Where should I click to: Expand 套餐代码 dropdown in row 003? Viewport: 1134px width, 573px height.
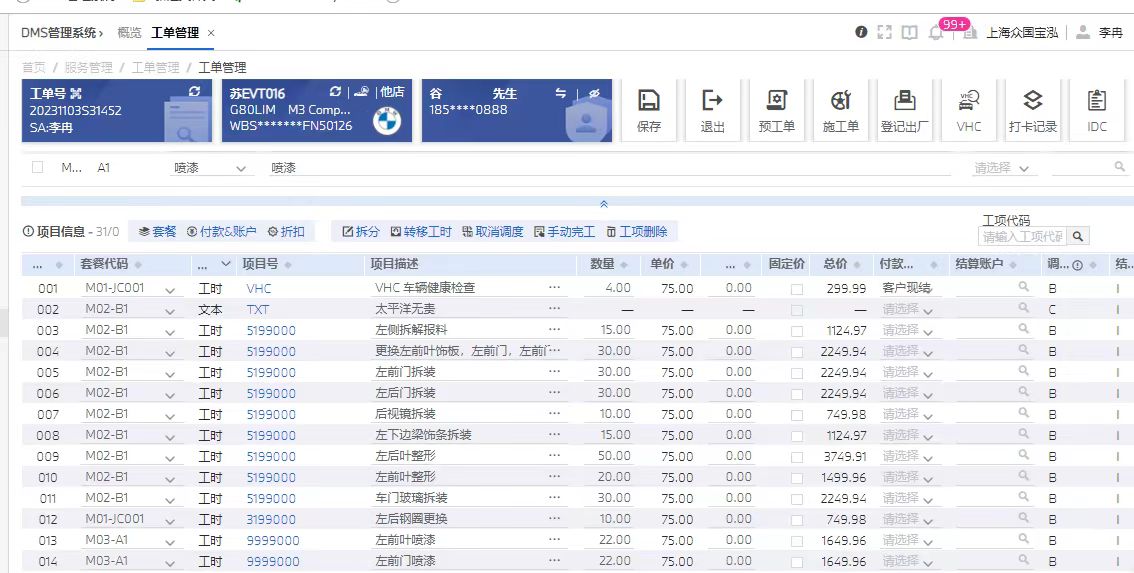(x=170, y=332)
